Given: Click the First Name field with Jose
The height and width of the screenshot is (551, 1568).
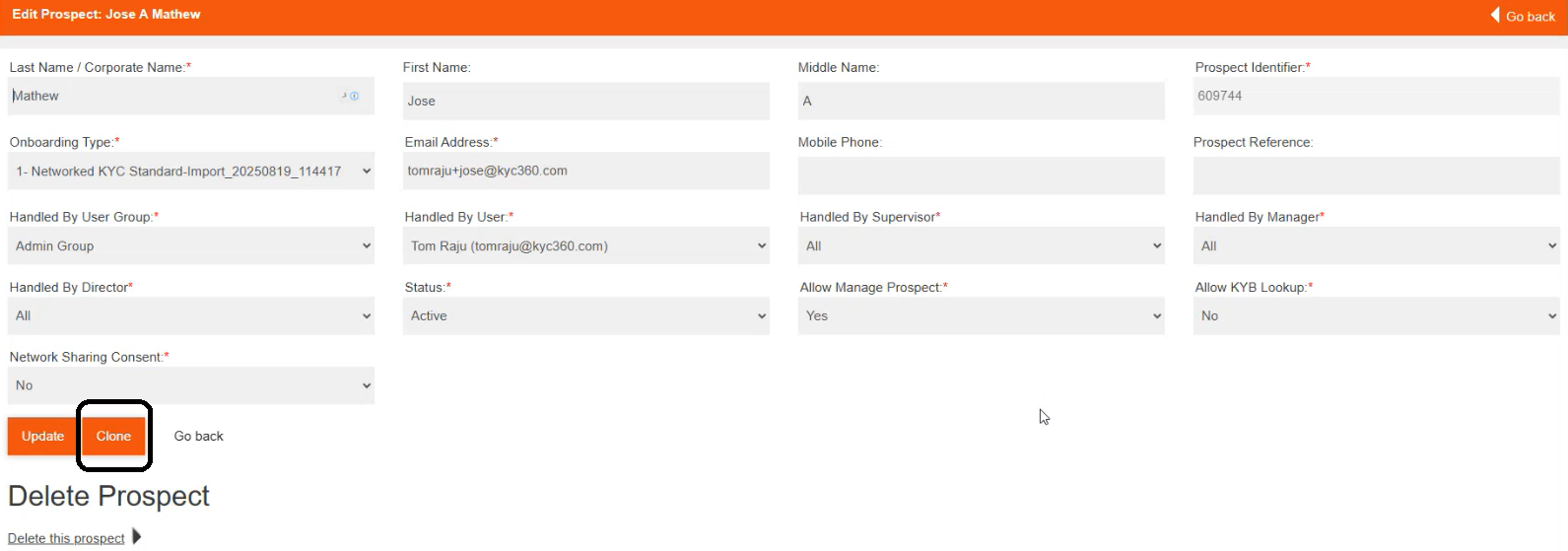Looking at the screenshot, I should [x=586, y=101].
